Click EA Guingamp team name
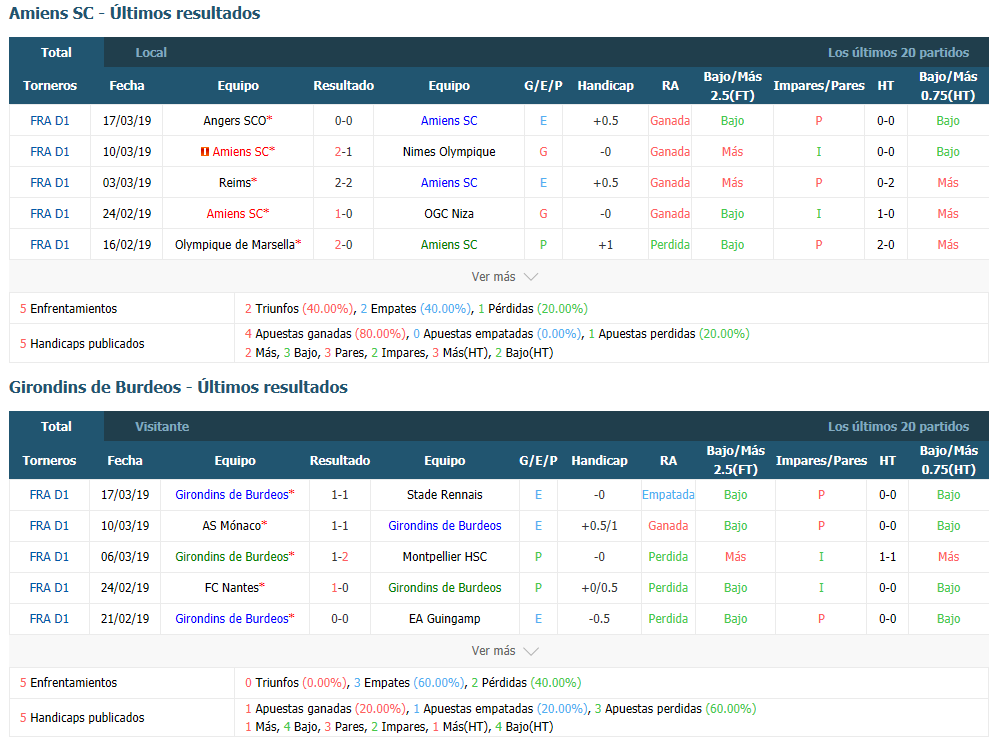This screenshot has height=743, width=989. tap(445, 618)
